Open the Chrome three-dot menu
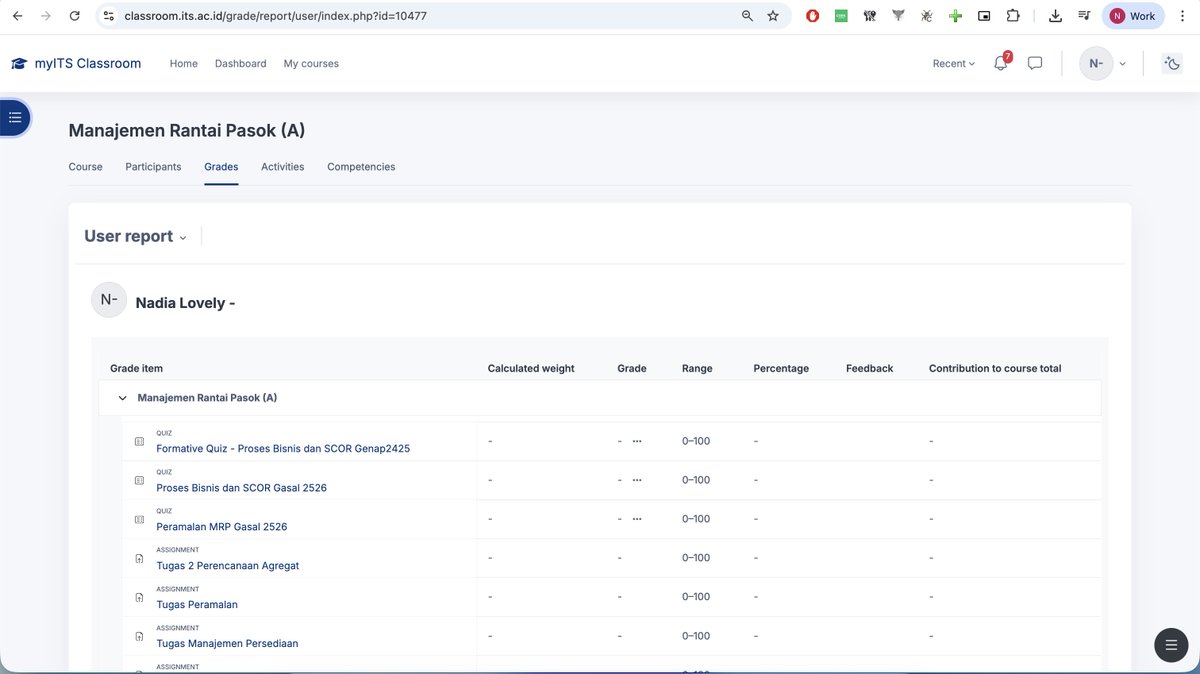 pos(1183,16)
